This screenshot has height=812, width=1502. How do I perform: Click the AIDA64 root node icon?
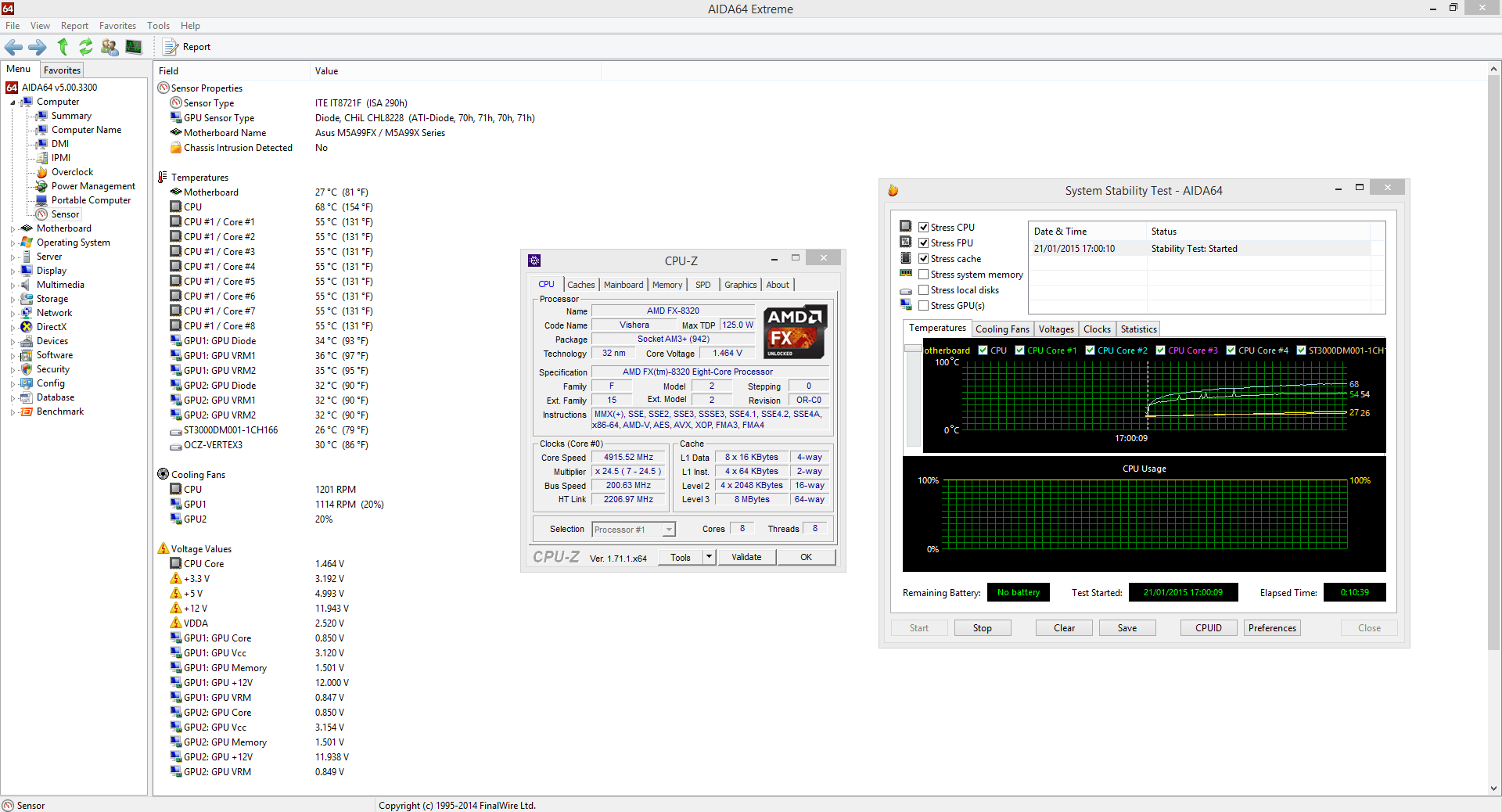coord(12,88)
